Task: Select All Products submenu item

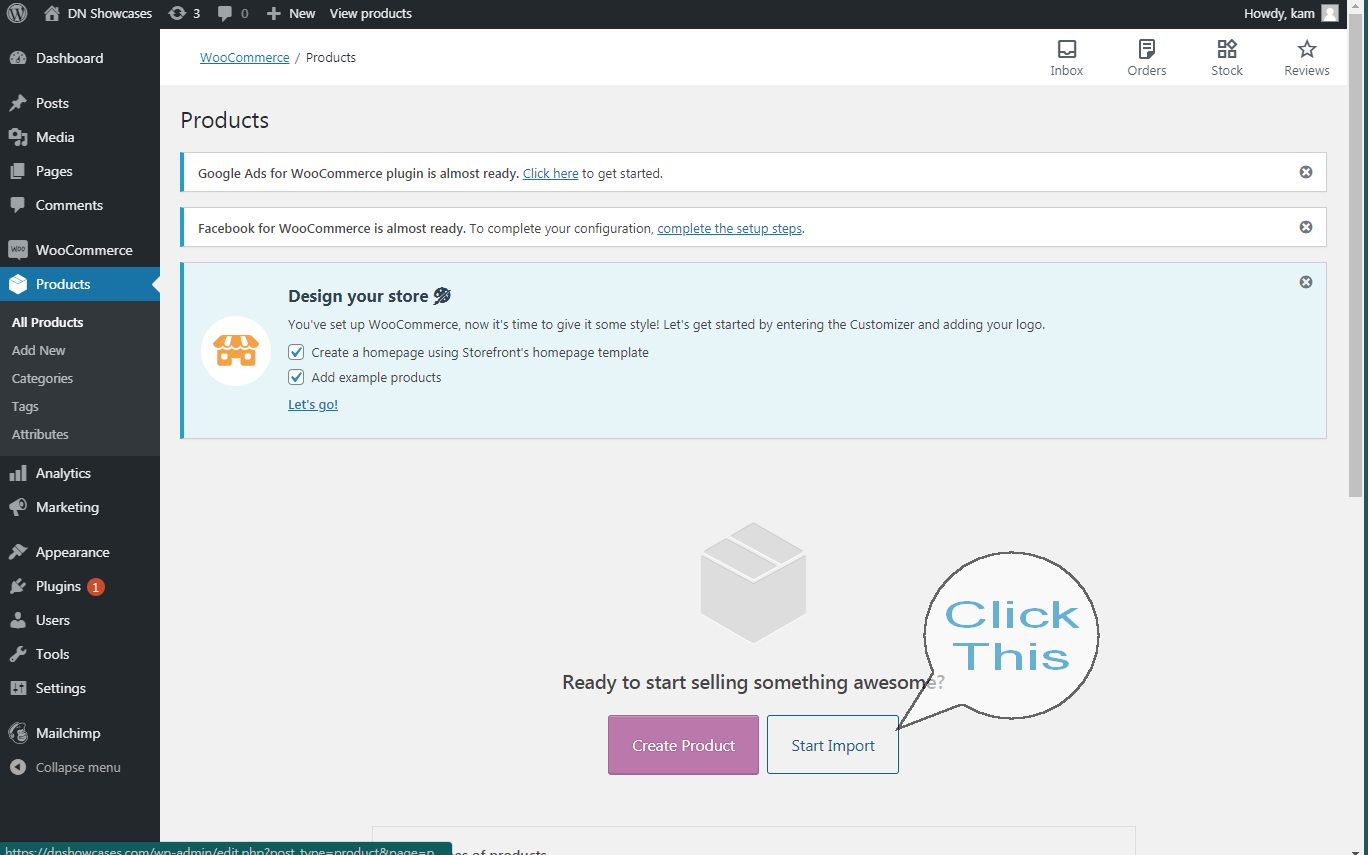Action: coord(48,322)
